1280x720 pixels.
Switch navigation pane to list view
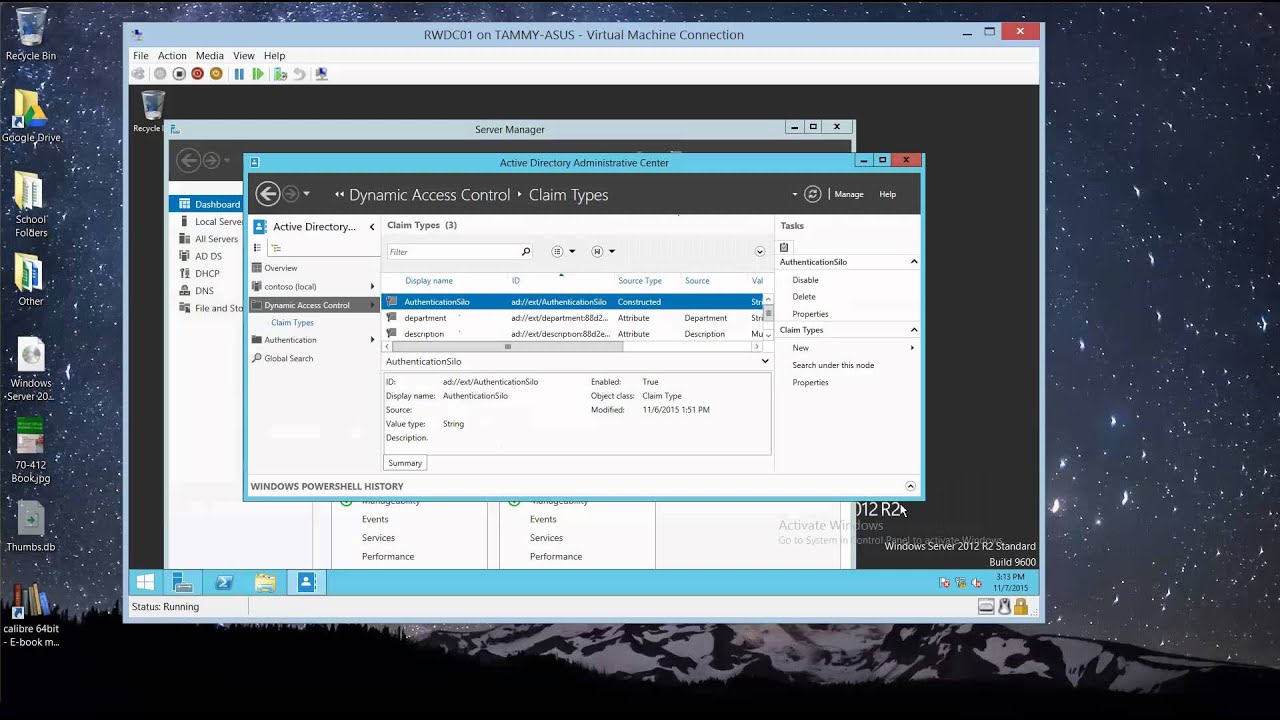tap(257, 248)
